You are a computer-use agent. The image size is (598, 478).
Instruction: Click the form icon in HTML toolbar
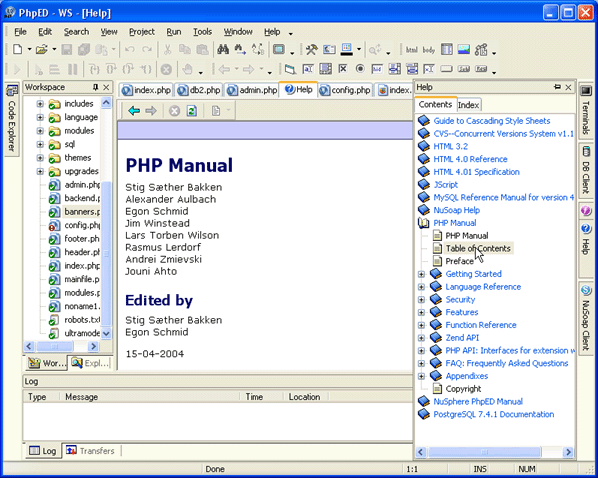pyautogui.click(x=289, y=69)
